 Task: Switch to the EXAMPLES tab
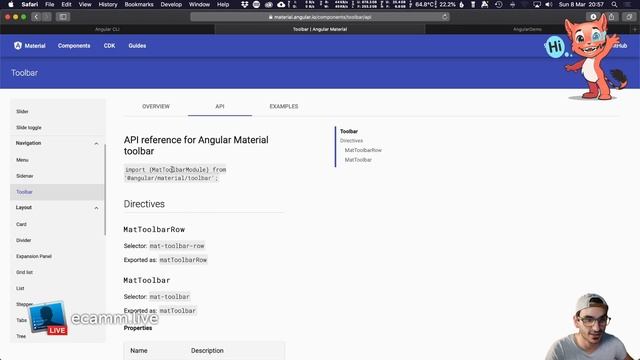284,107
